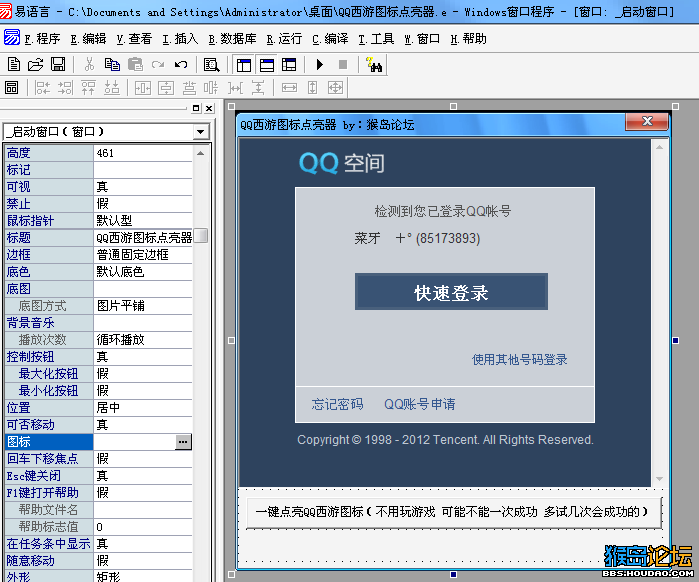The image size is (699, 582).
Task: Click the Find magnifier document icon
Action: (x=211, y=65)
